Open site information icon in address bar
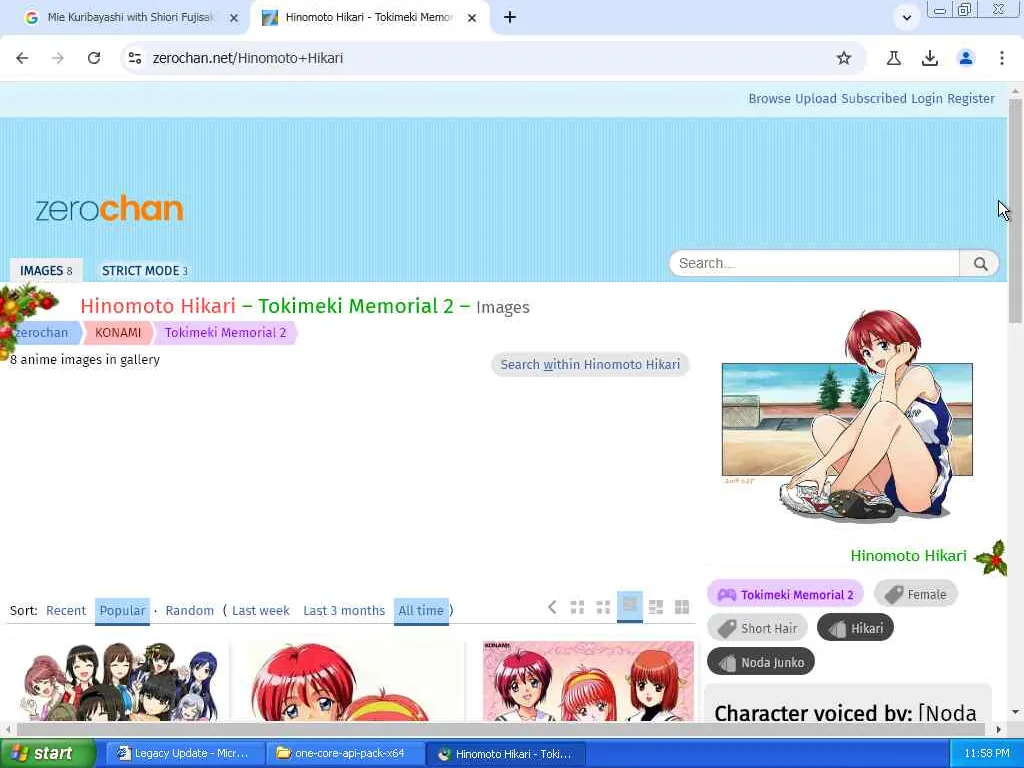 [135, 58]
